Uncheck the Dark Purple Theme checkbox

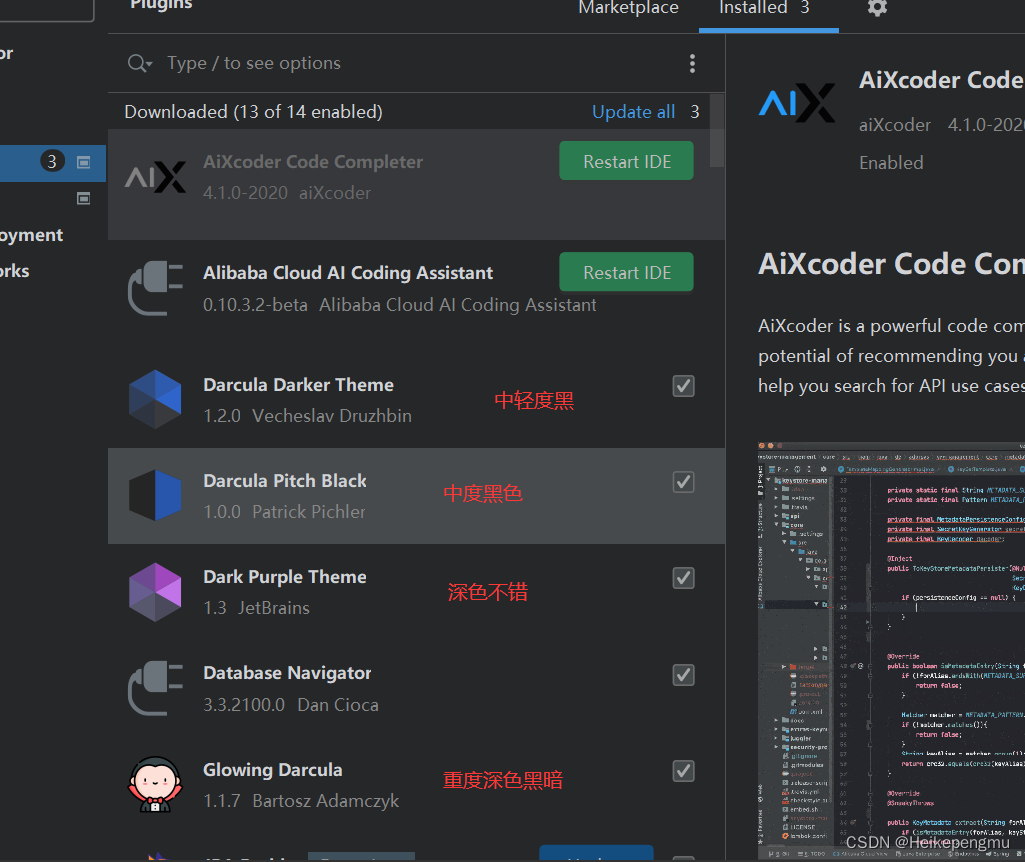click(683, 578)
